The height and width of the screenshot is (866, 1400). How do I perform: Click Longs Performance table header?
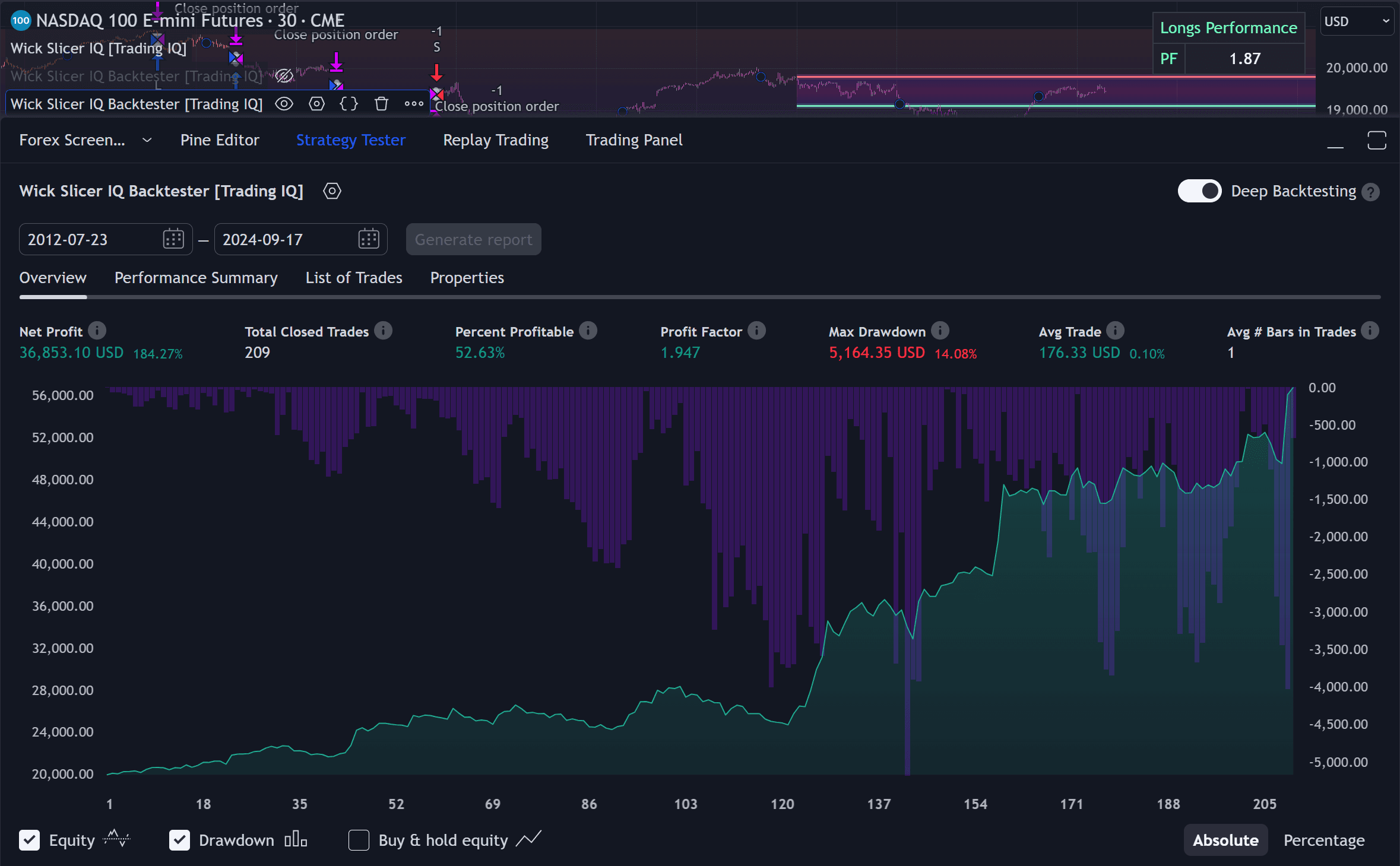[x=1228, y=28]
